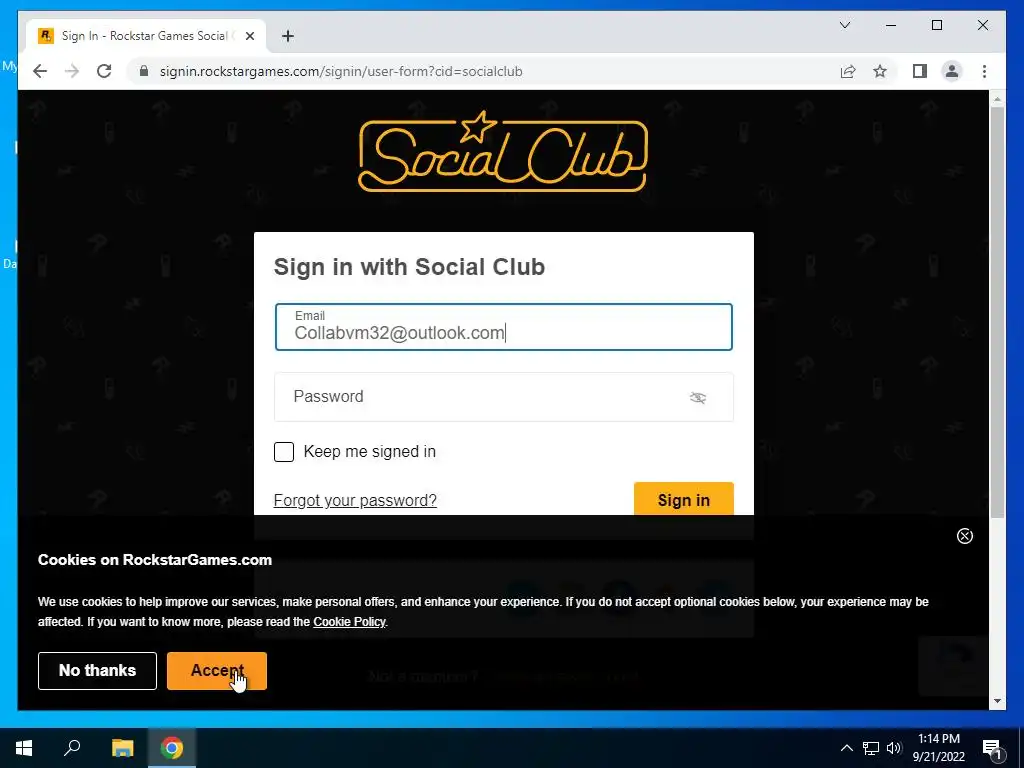Image resolution: width=1024 pixels, height=768 pixels.
Task: Toggle password visibility eye icon
Action: (697, 397)
